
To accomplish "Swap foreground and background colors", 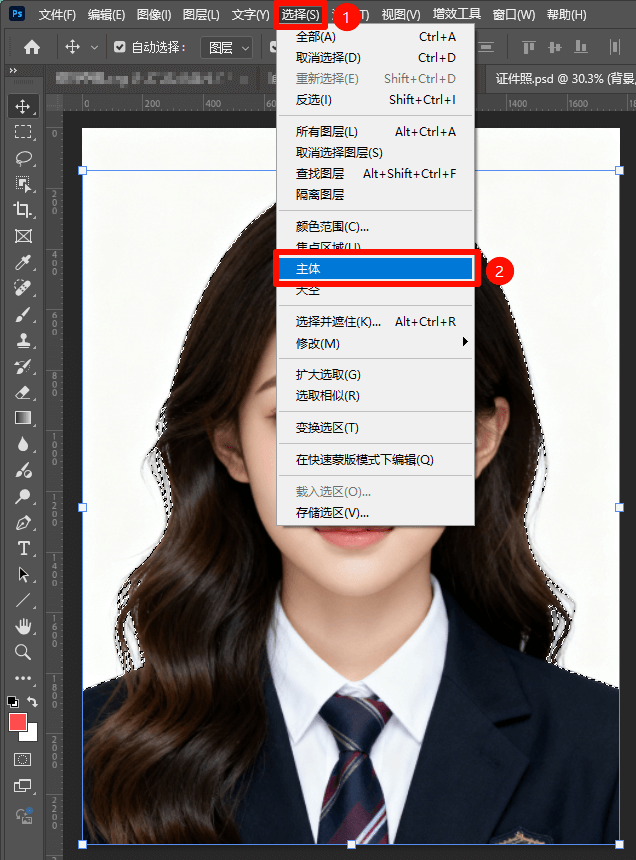I will pyautogui.click(x=33, y=702).
